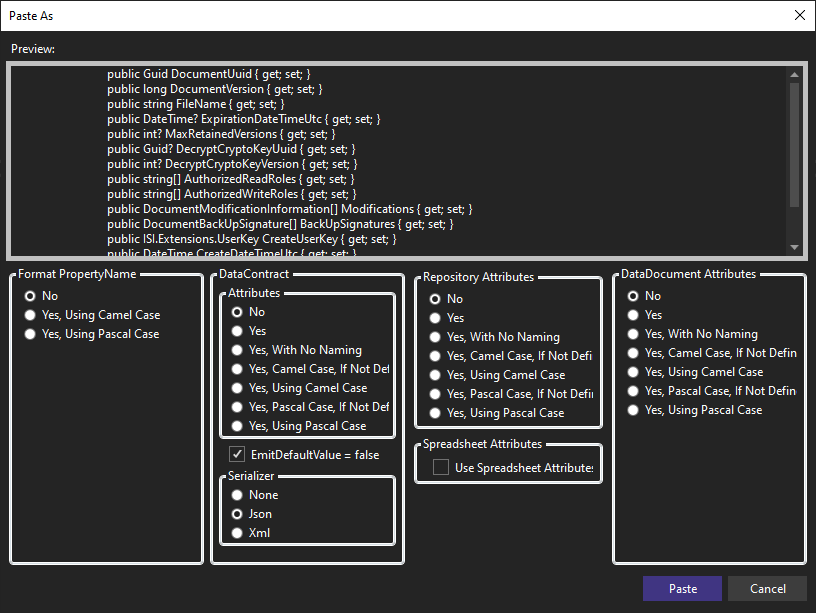Choose DataDocument Attributes Yes, Using Pascal Case
This screenshot has height=613, width=816.
click(x=633, y=410)
